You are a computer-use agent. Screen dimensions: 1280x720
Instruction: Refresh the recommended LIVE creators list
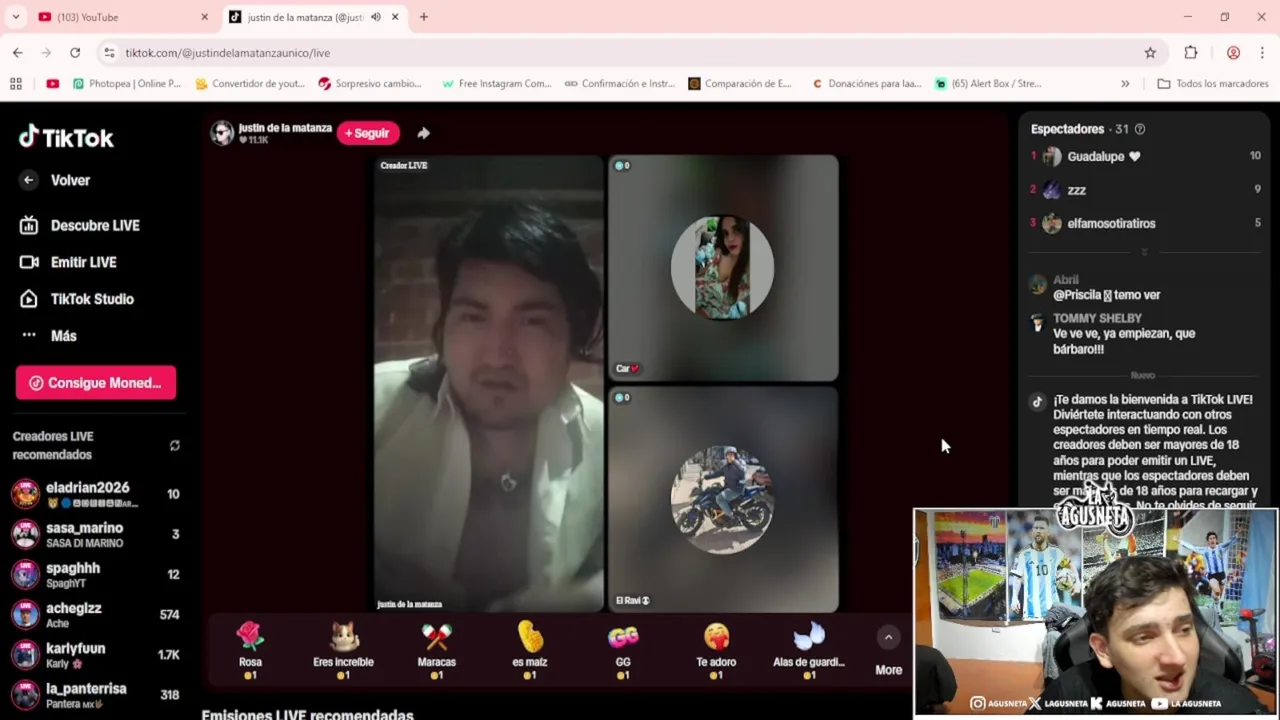175,446
